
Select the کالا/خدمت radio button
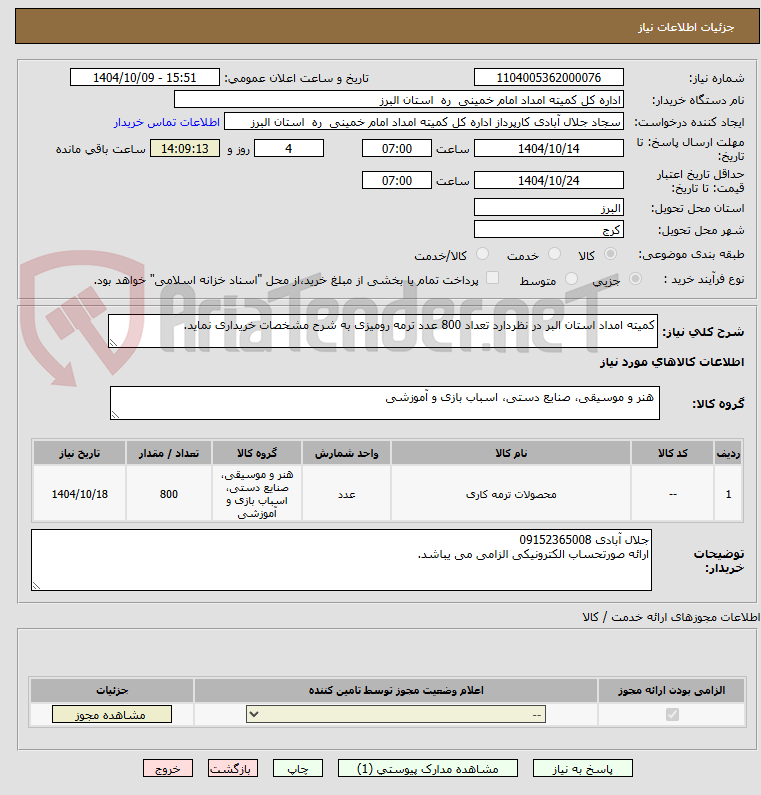pos(483,254)
